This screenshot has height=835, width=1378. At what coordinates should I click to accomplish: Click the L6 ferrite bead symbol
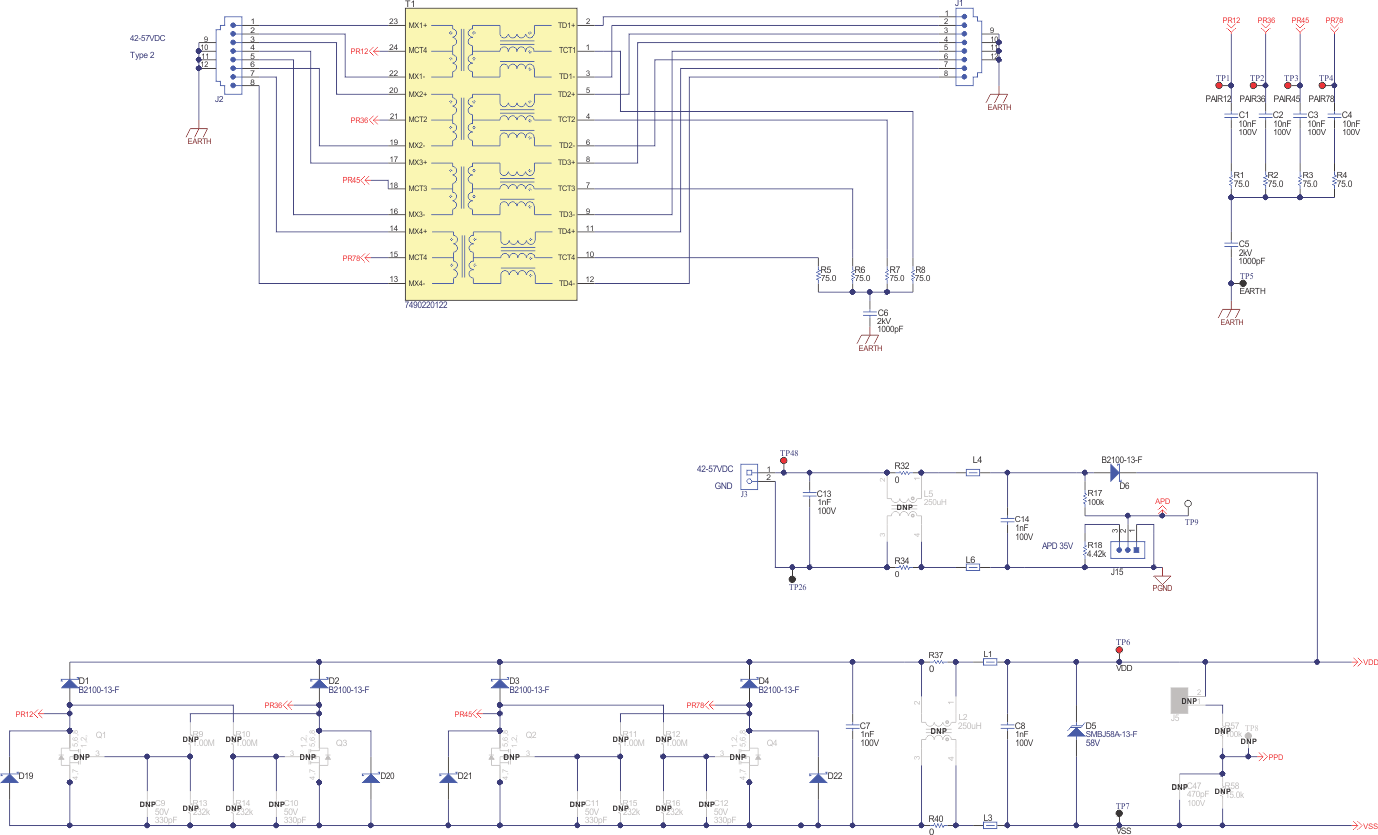click(x=973, y=567)
